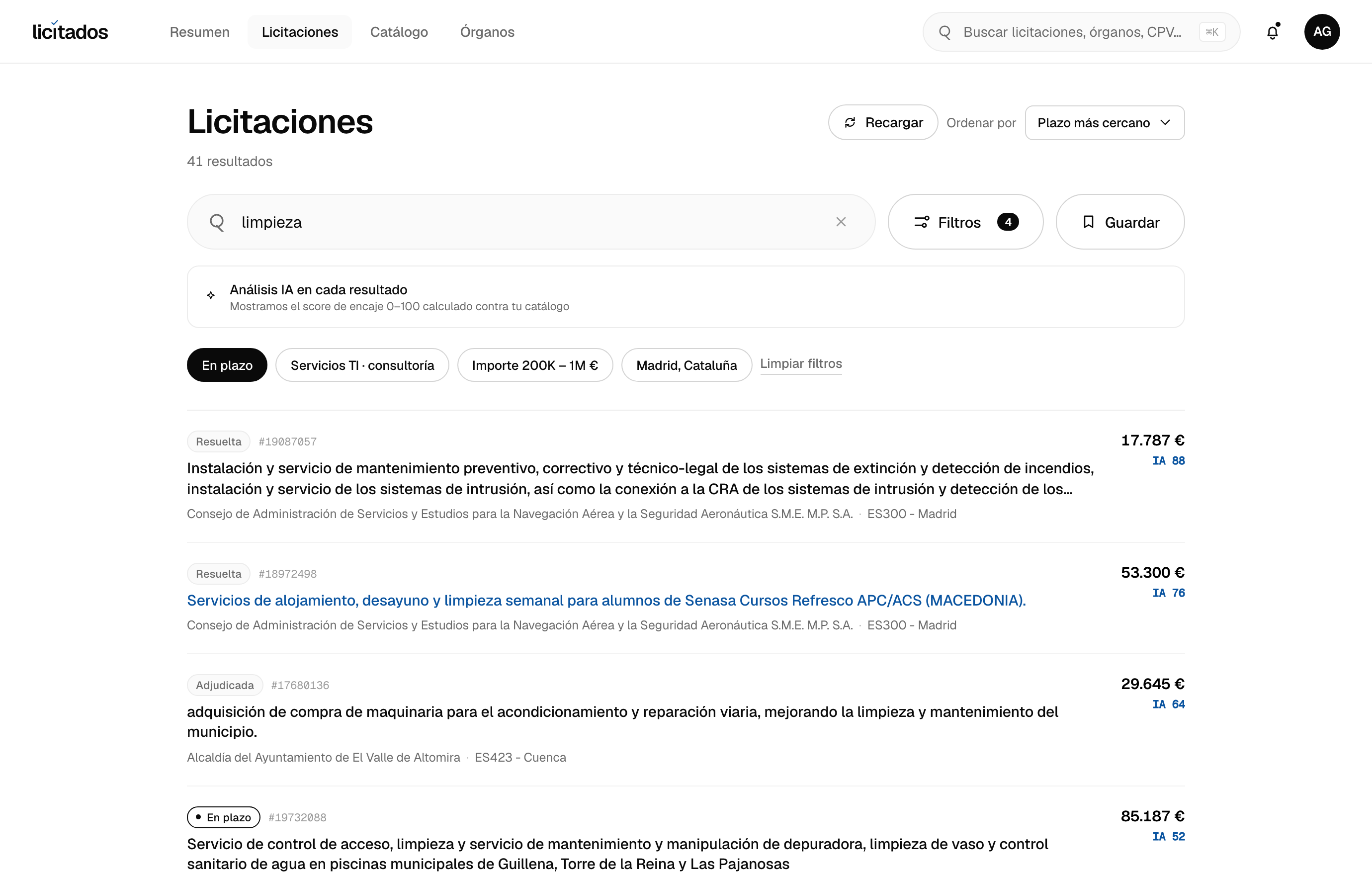Click Resuelta badge on tender #19087057
Image resolution: width=1372 pixels, height=875 pixels.
[218, 441]
